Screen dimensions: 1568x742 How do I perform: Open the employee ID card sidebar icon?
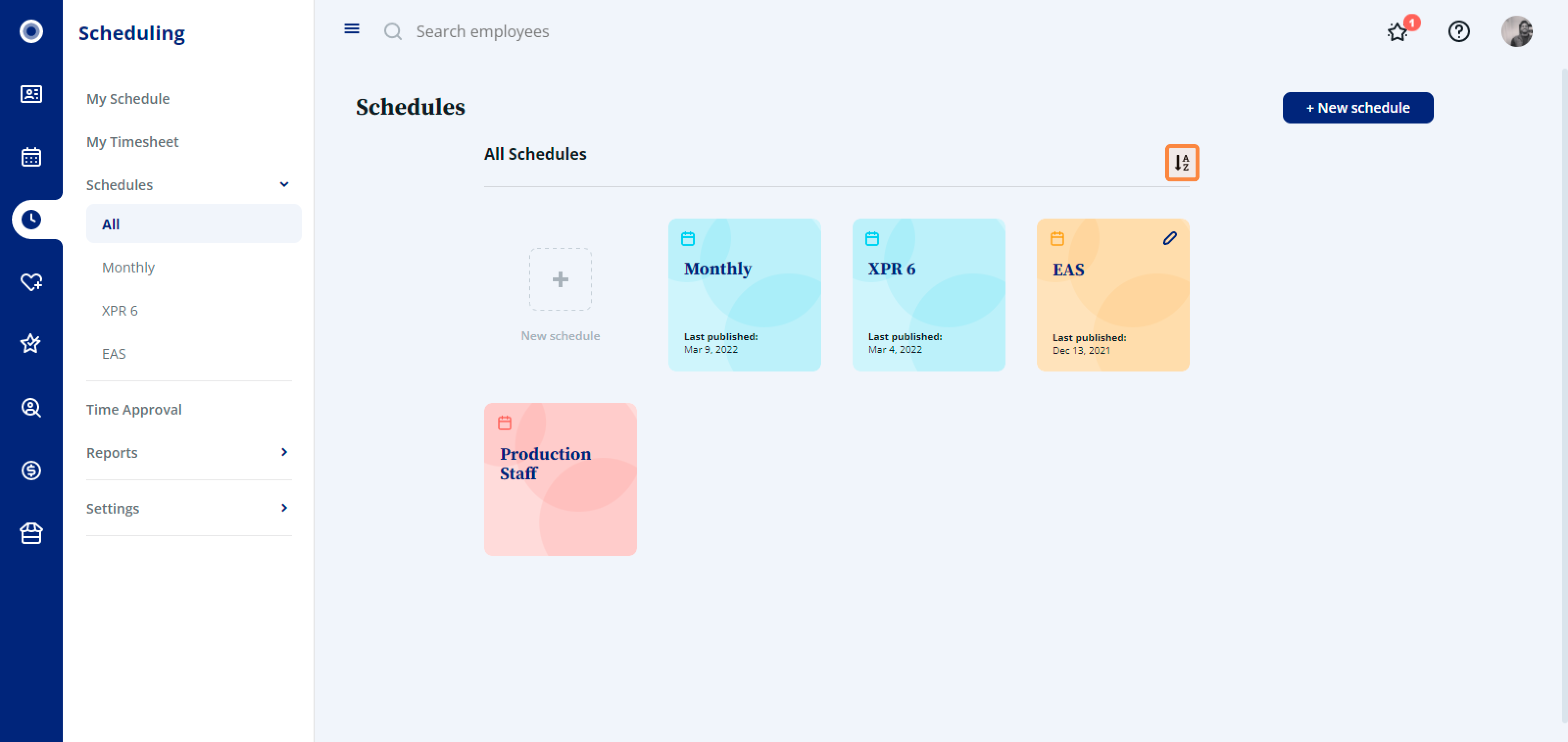pos(31,94)
